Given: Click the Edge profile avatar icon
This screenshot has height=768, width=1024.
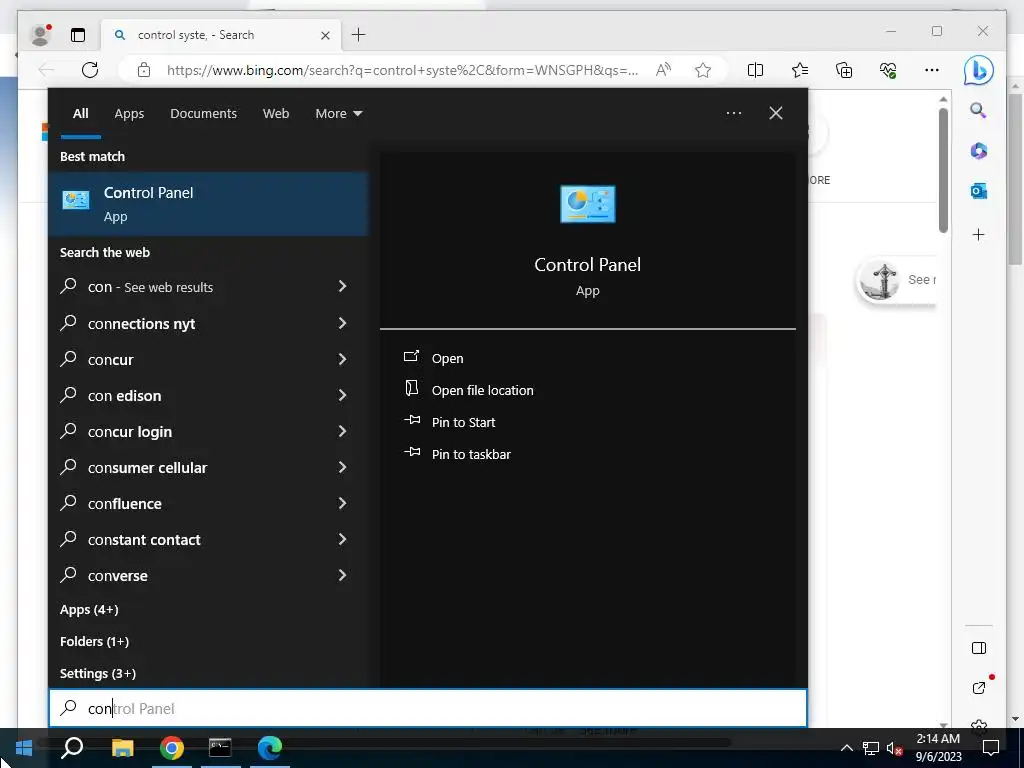Looking at the screenshot, I should point(40,35).
